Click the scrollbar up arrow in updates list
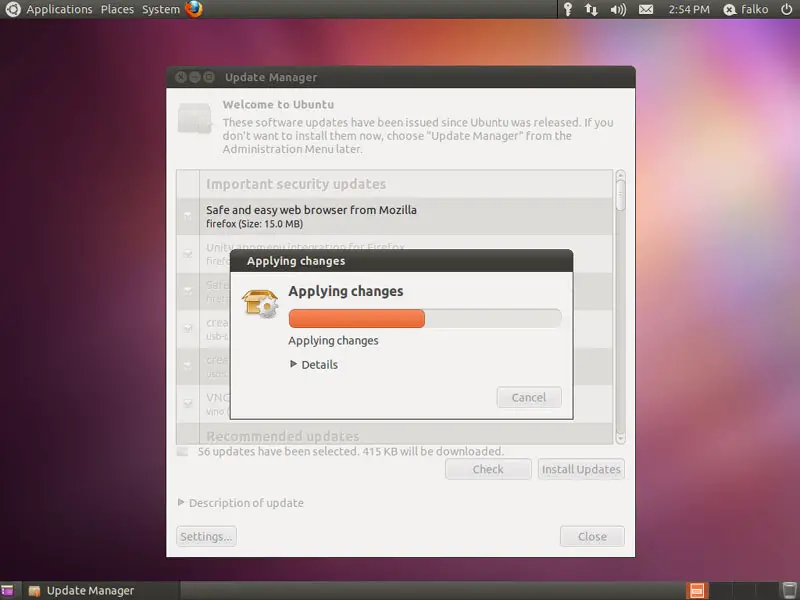 (x=620, y=176)
